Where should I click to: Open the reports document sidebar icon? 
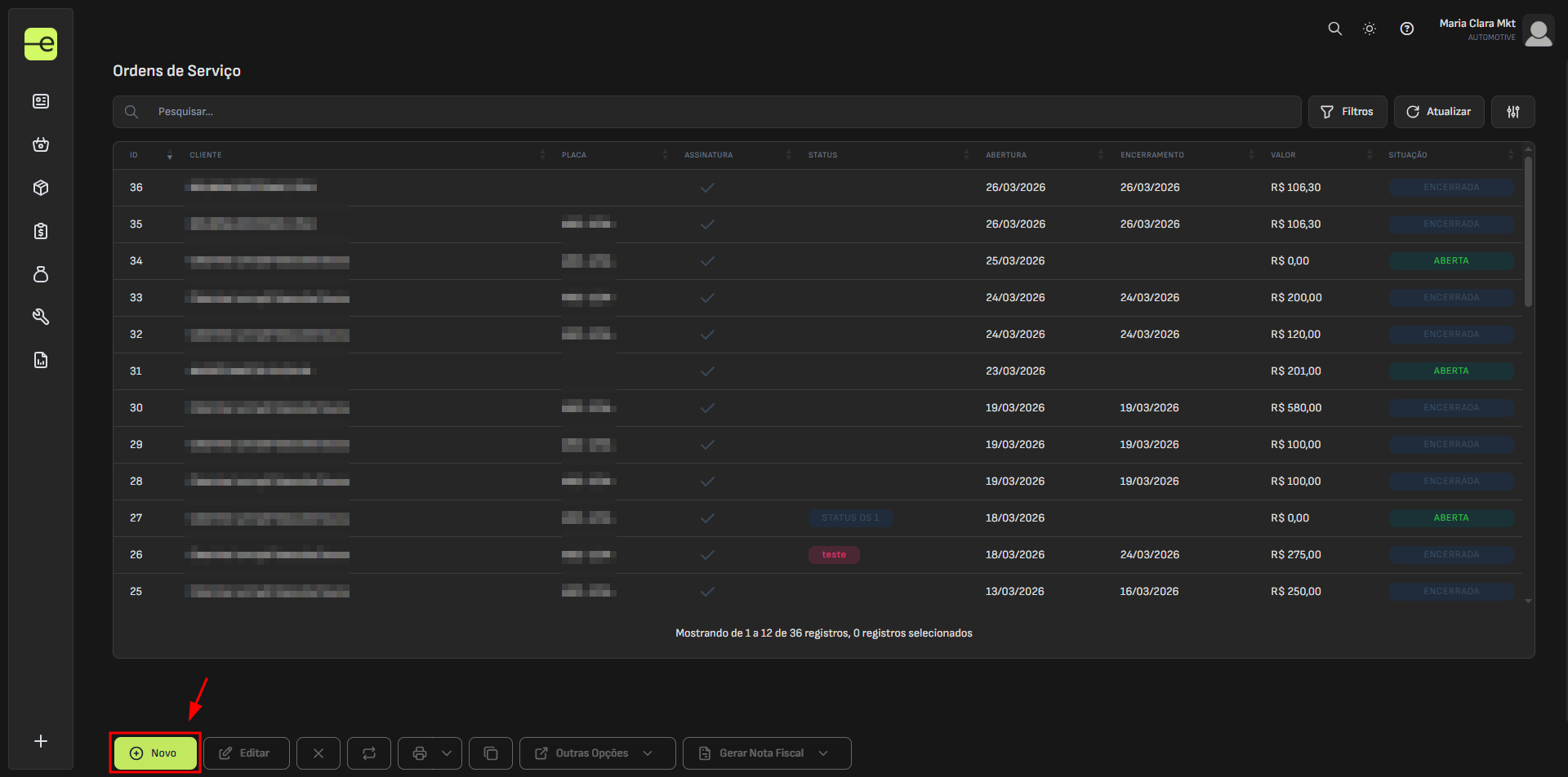click(x=41, y=360)
